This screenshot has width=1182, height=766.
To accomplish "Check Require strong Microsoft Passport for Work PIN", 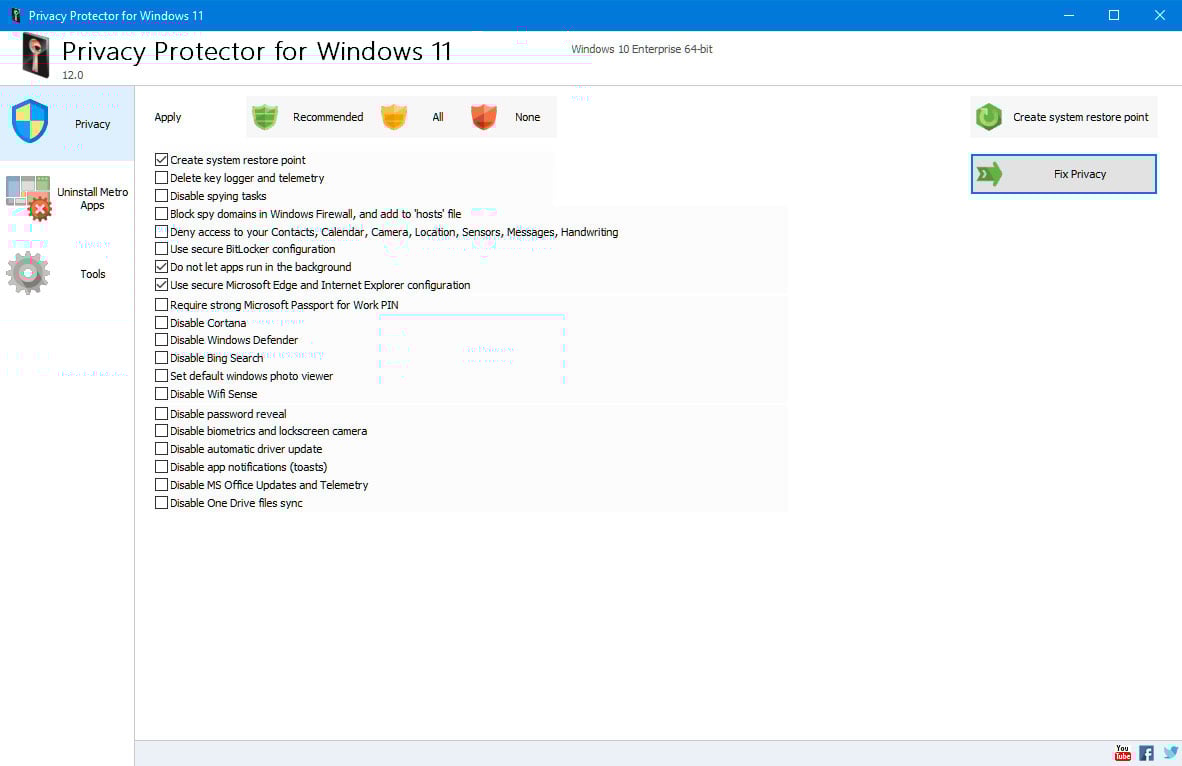I will pyautogui.click(x=161, y=305).
